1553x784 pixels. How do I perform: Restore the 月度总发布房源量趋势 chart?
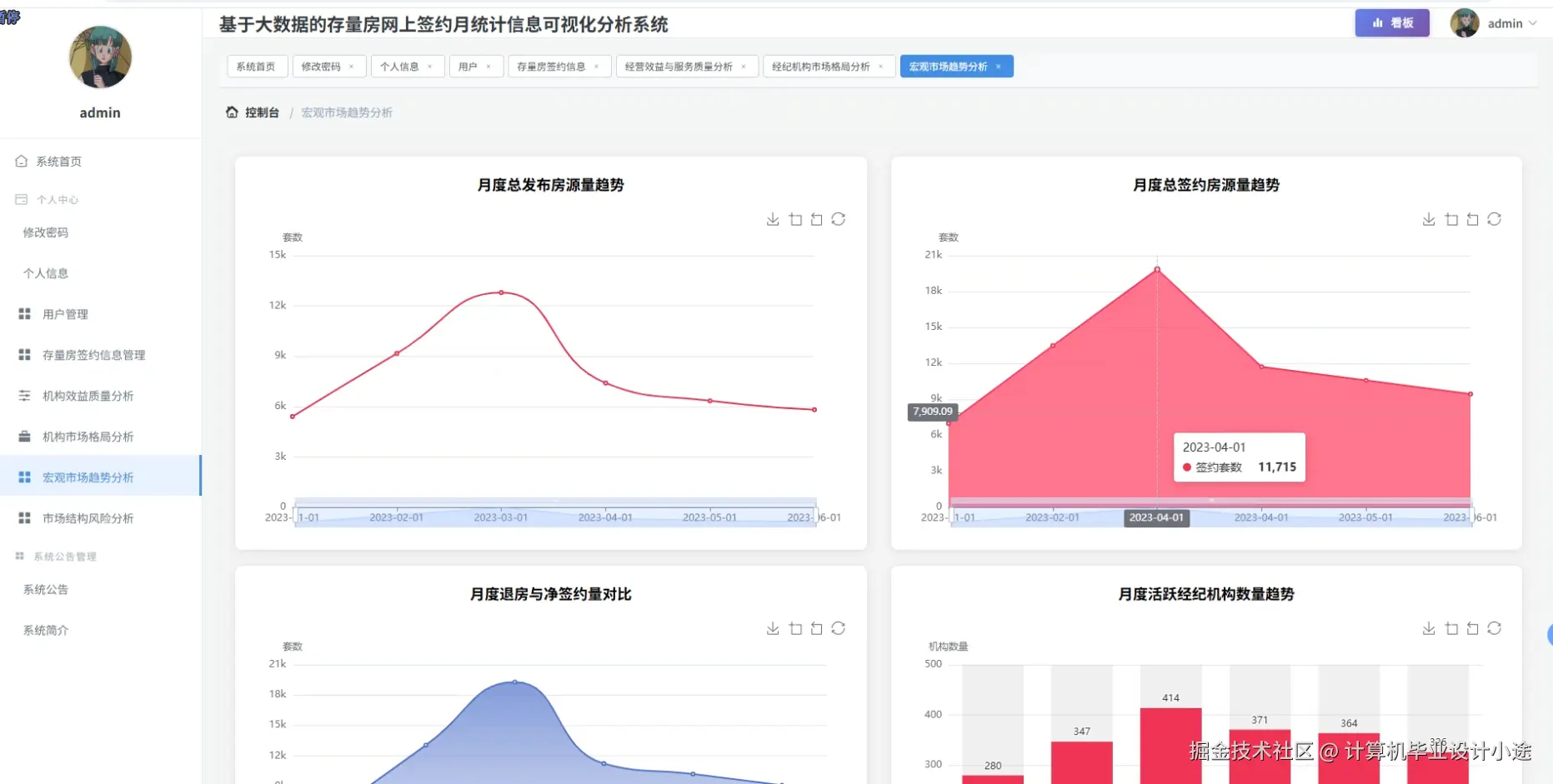839,219
